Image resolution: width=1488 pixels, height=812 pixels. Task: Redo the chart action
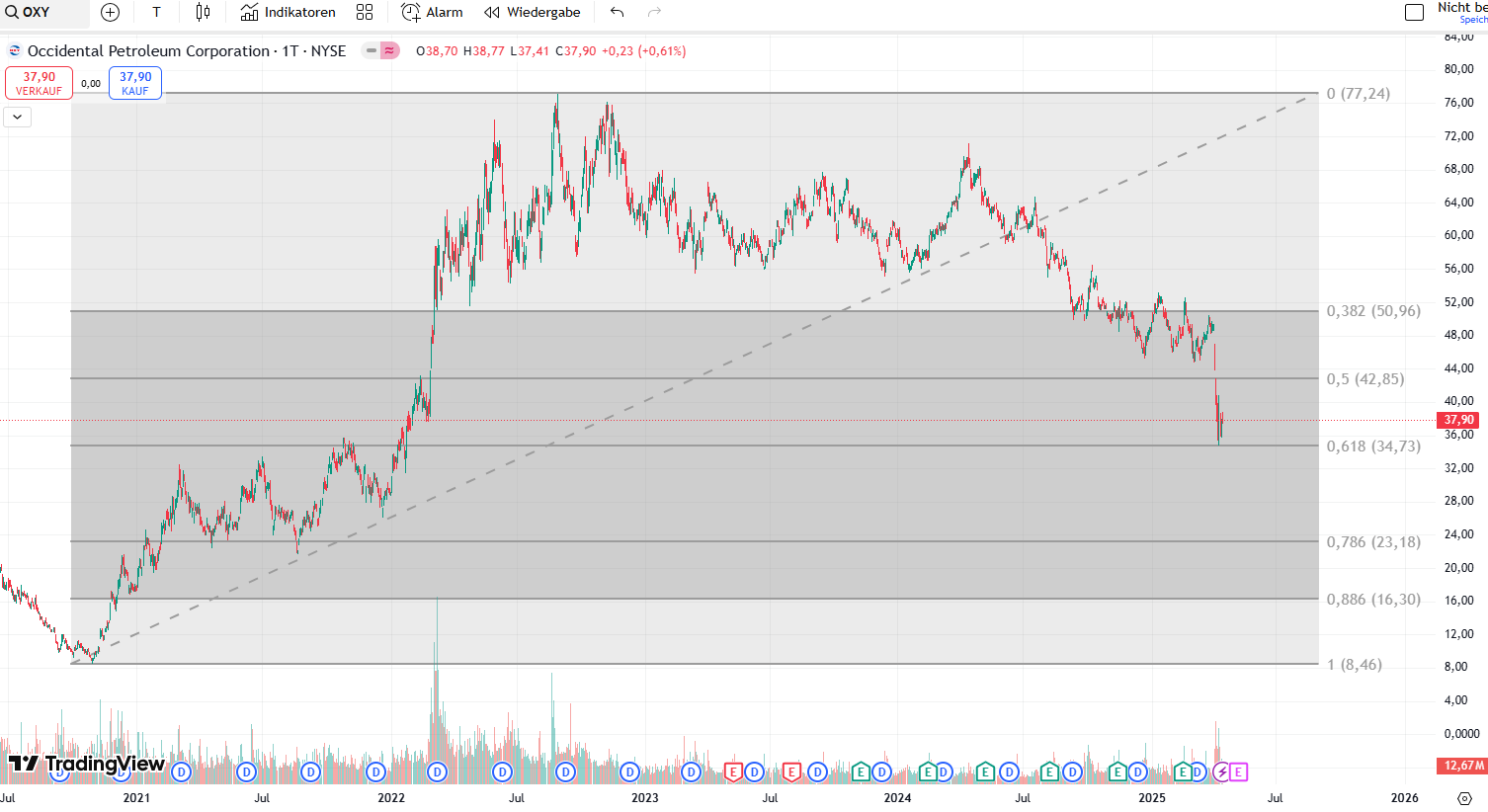tap(654, 12)
